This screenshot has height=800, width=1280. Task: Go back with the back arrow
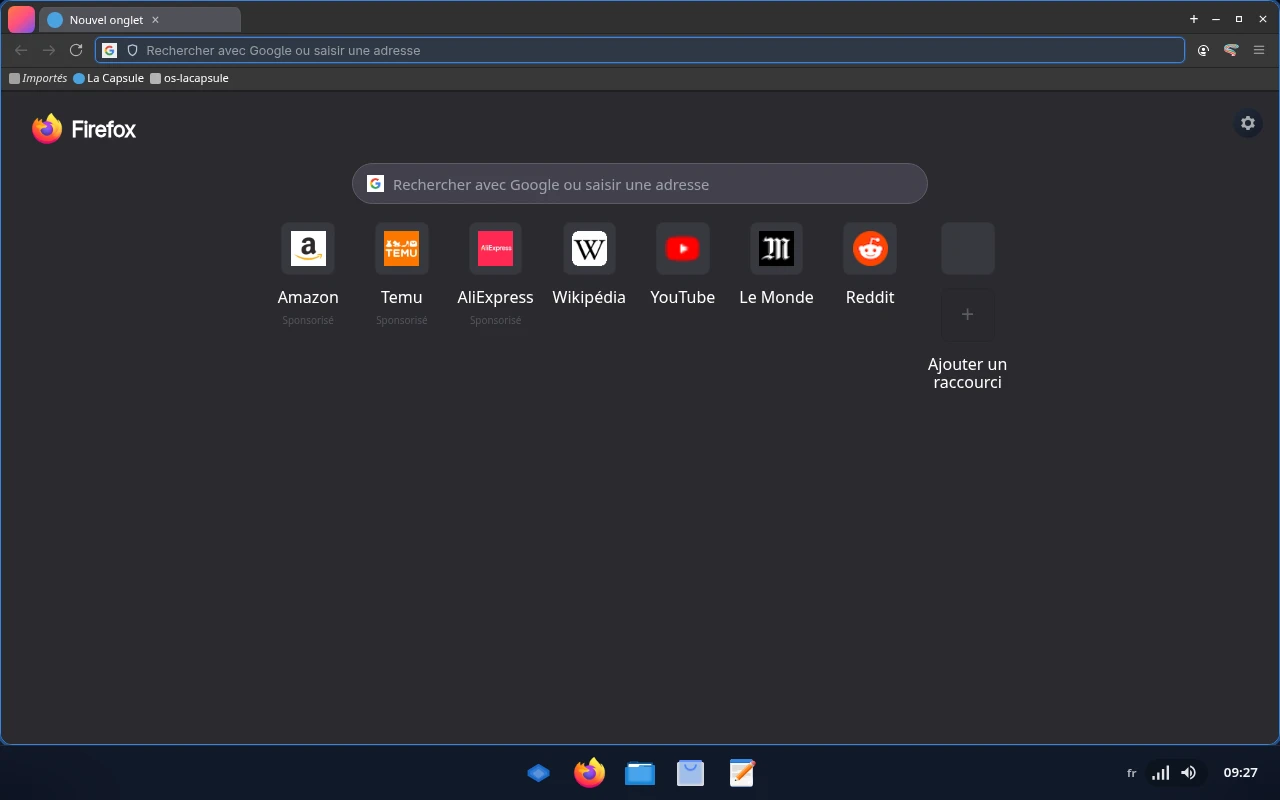point(21,50)
